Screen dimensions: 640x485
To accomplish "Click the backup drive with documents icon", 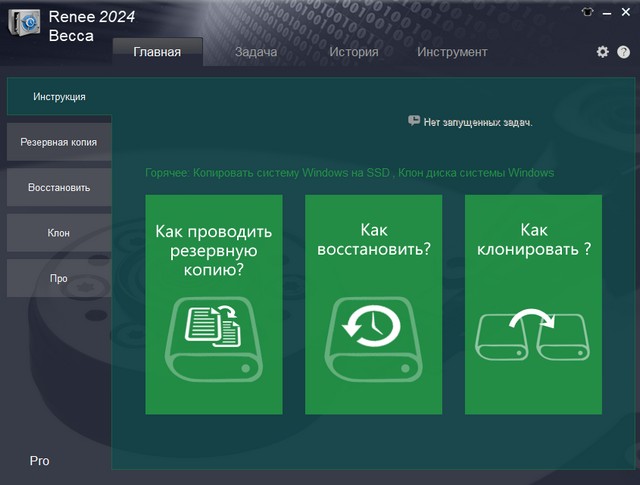I will pos(213,340).
